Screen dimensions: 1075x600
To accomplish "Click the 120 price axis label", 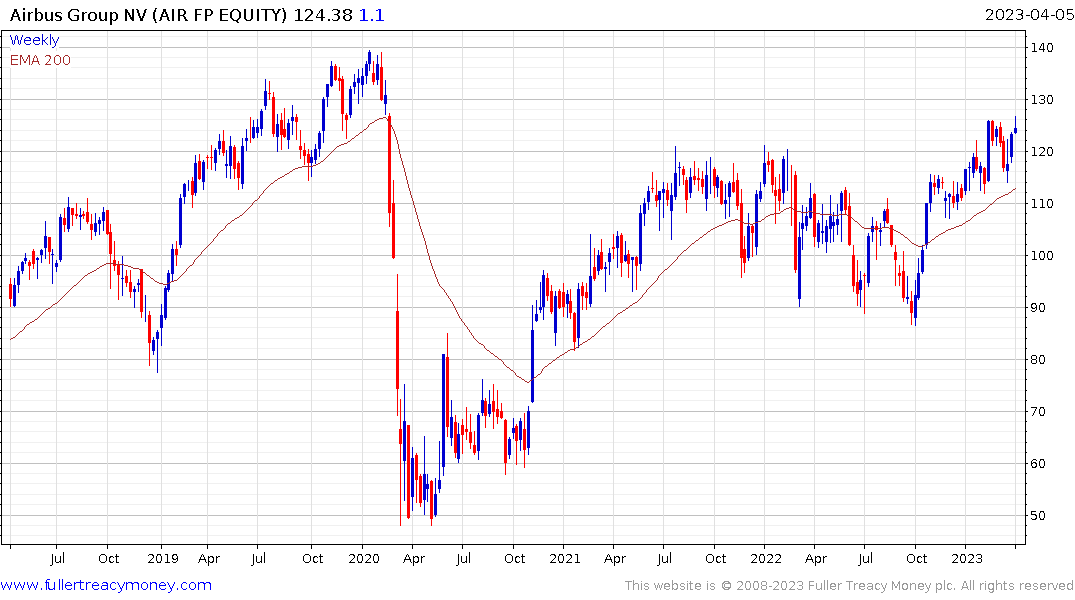I will pos(1042,152).
